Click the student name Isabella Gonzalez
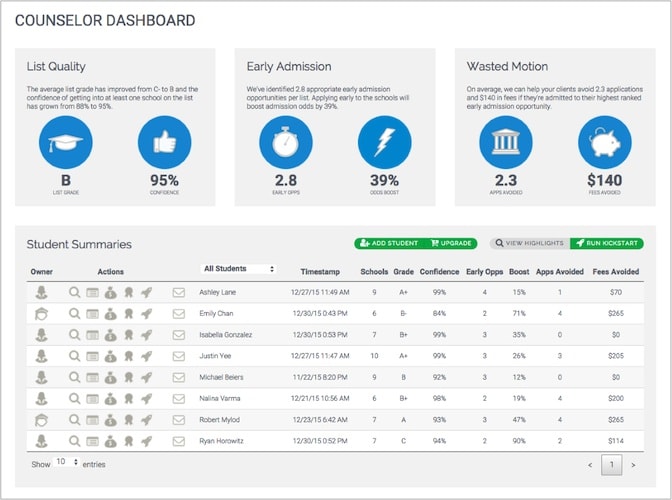The width and height of the screenshot is (672, 500). [x=225, y=335]
